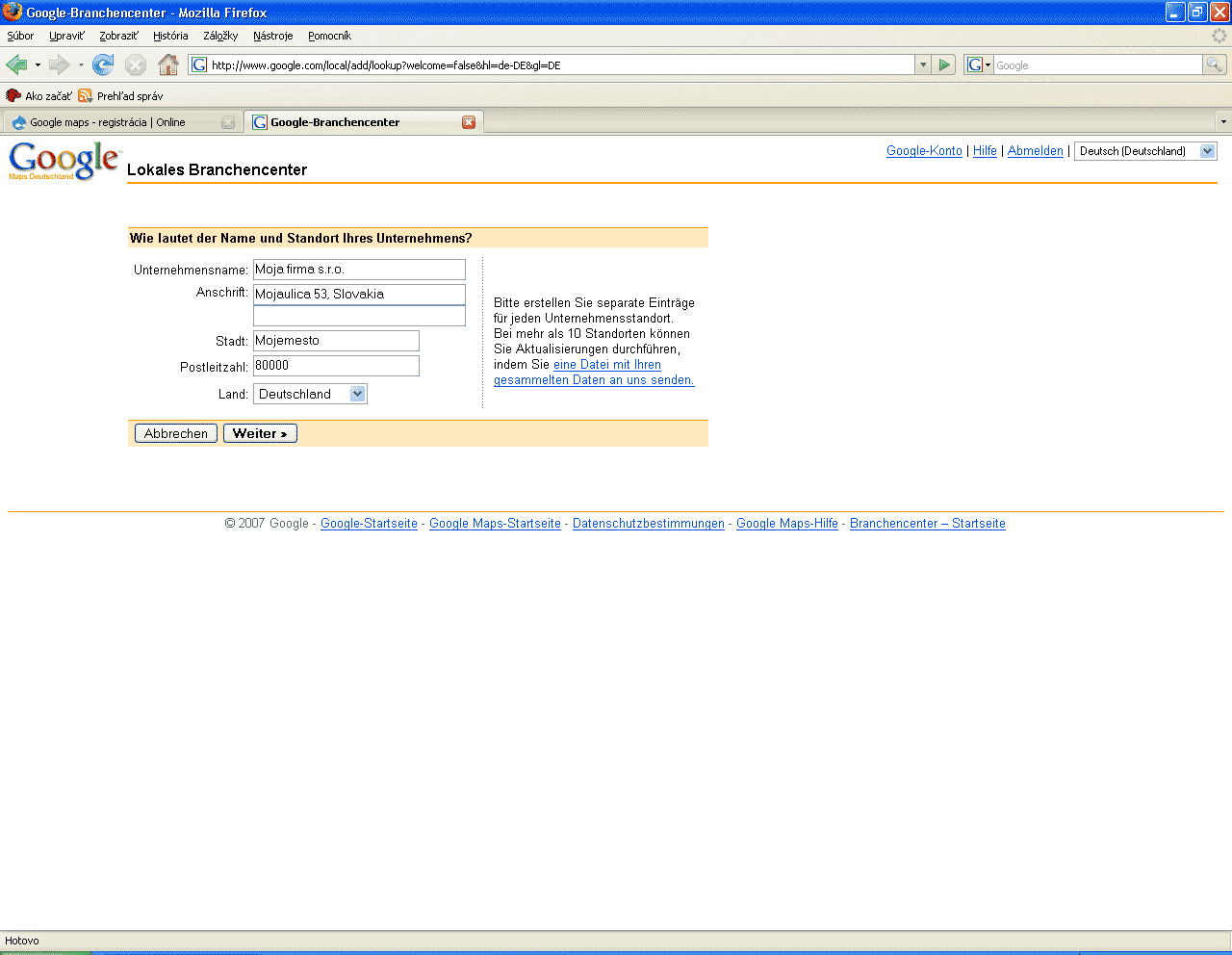Switch to the Google maps - registrácia tab
Screen dimensions: 1232x955
[x=121, y=122]
